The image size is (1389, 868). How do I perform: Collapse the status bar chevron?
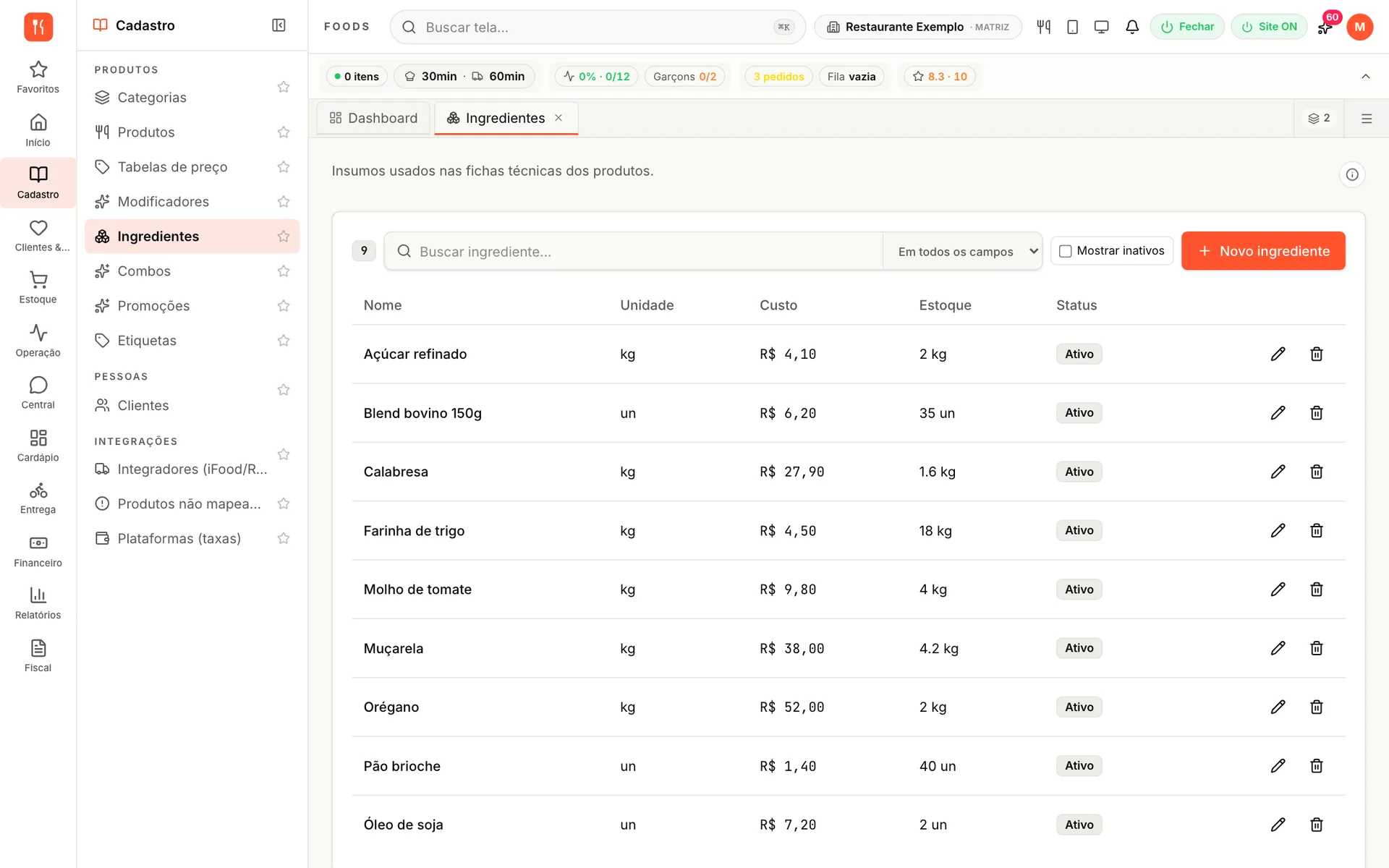click(1365, 76)
